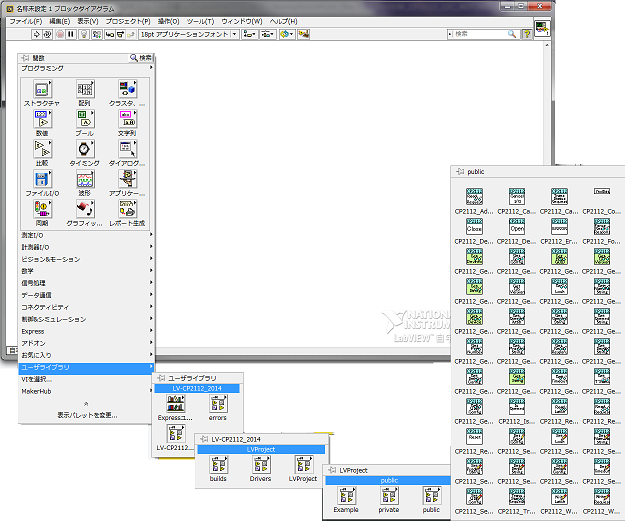Viewport: 625px width, 521px height.
Task: Pin the public palette thumbtack
Action: 460,171
